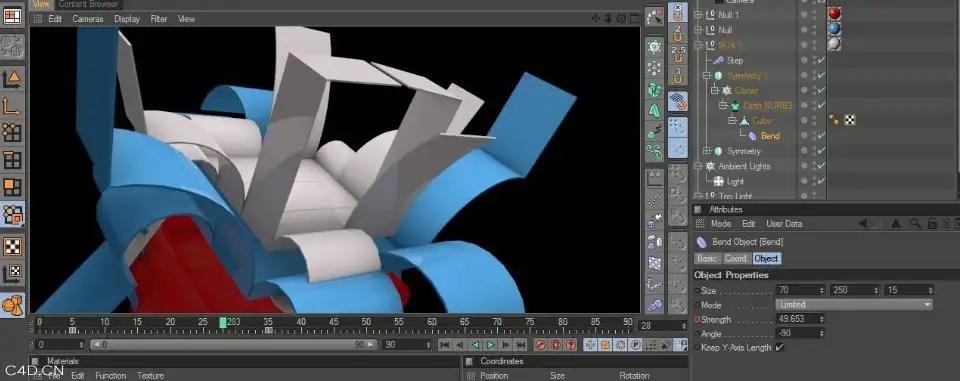Collapse the Cloth NURBS node

click(x=723, y=105)
